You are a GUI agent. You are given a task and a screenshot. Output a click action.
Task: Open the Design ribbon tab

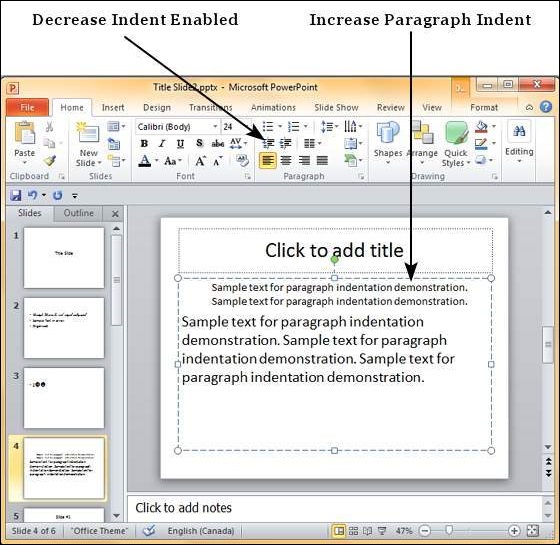(x=157, y=107)
